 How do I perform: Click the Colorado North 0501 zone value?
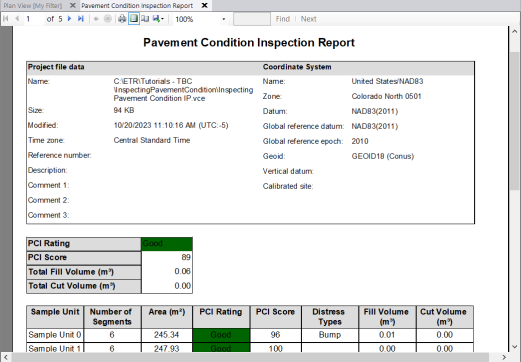coord(386,96)
